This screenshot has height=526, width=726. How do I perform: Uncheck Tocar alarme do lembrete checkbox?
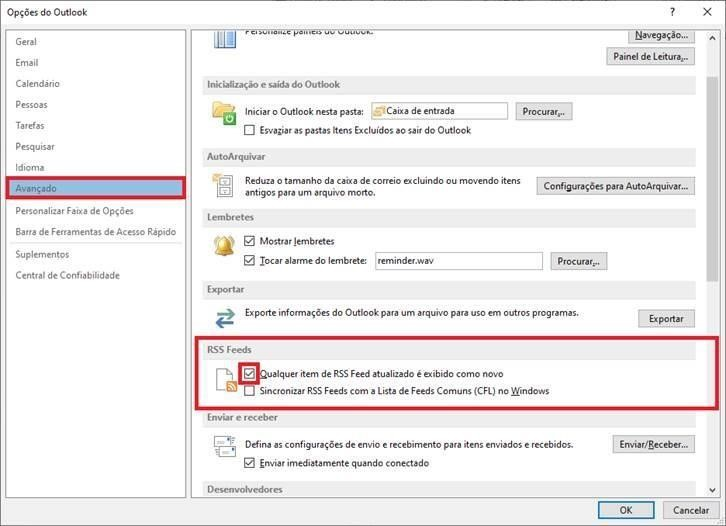click(x=249, y=260)
